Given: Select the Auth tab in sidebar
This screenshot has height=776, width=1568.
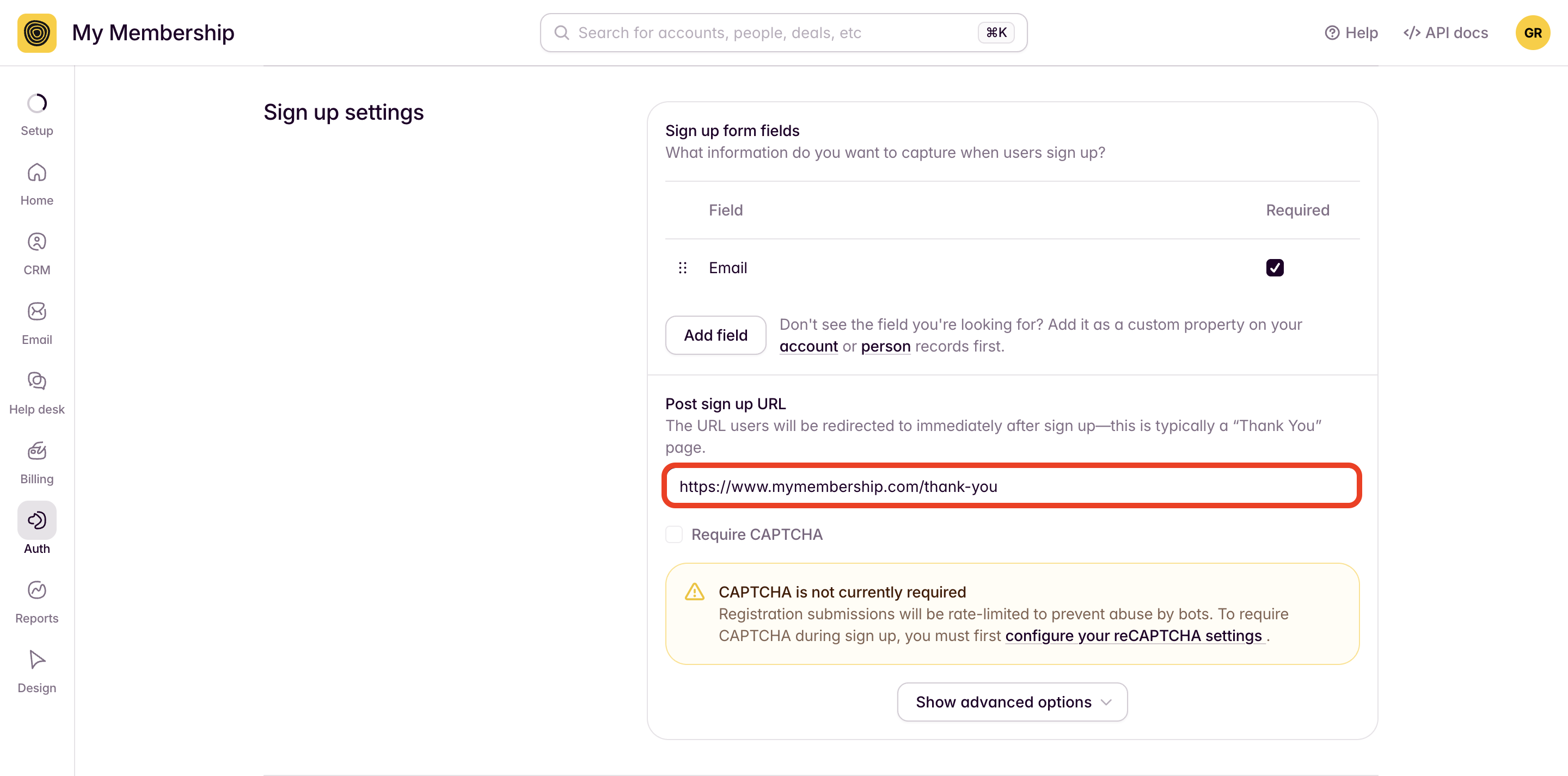Looking at the screenshot, I should [36, 529].
